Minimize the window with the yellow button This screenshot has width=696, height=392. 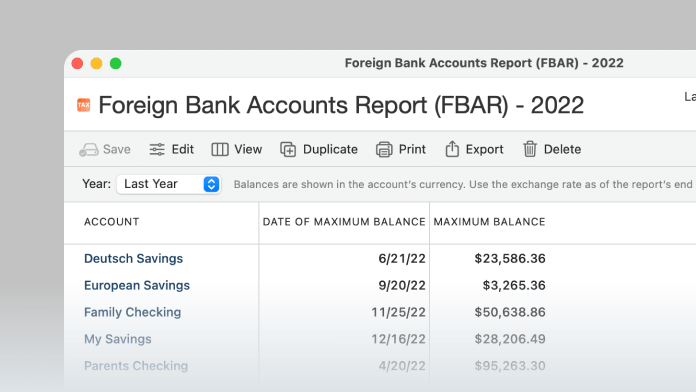96,63
